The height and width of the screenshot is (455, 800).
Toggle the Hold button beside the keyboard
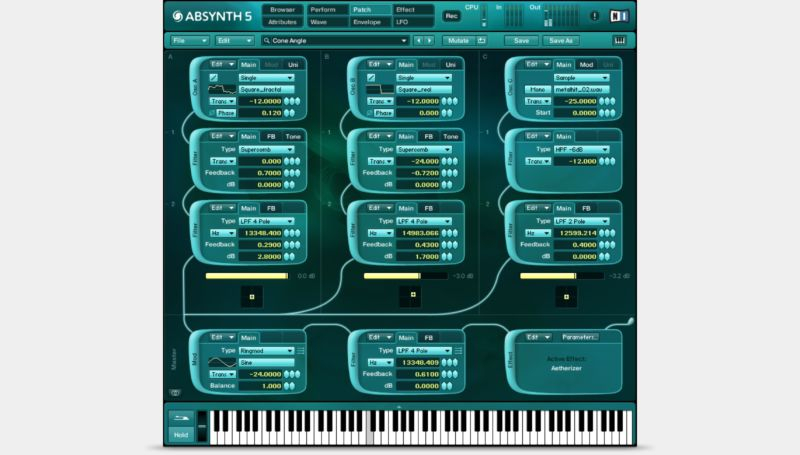point(181,434)
